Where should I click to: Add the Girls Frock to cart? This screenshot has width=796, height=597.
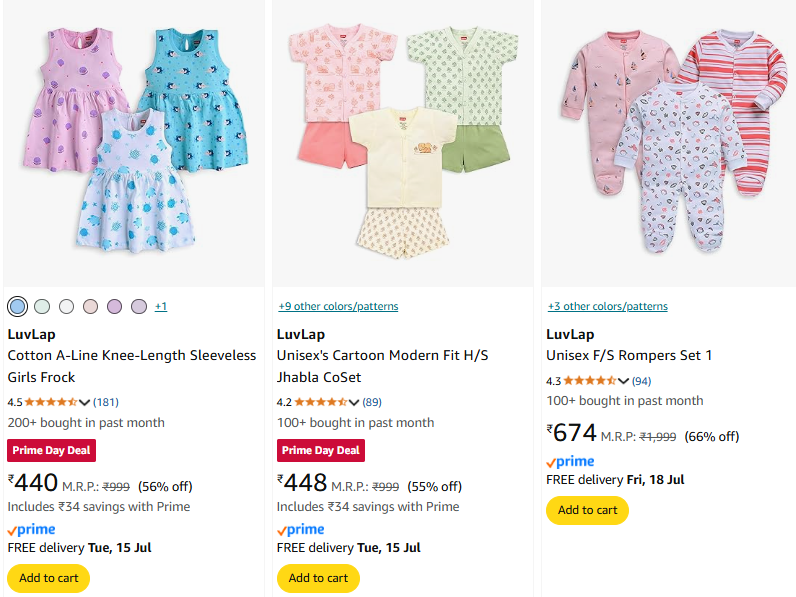[x=48, y=578]
